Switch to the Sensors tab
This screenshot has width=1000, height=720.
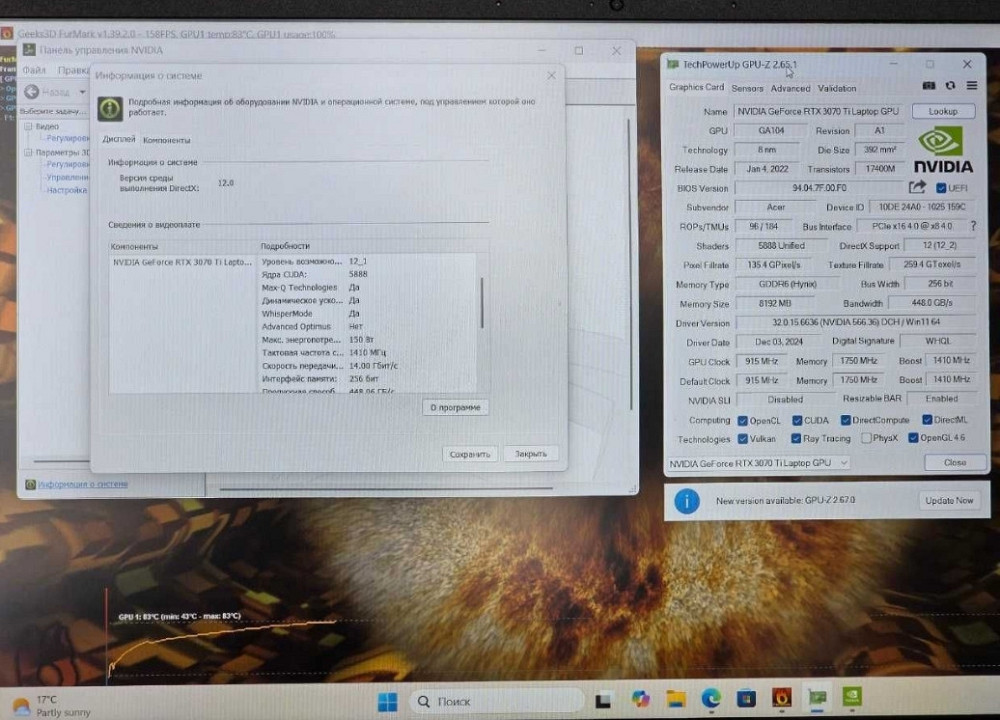[x=747, y=88]
